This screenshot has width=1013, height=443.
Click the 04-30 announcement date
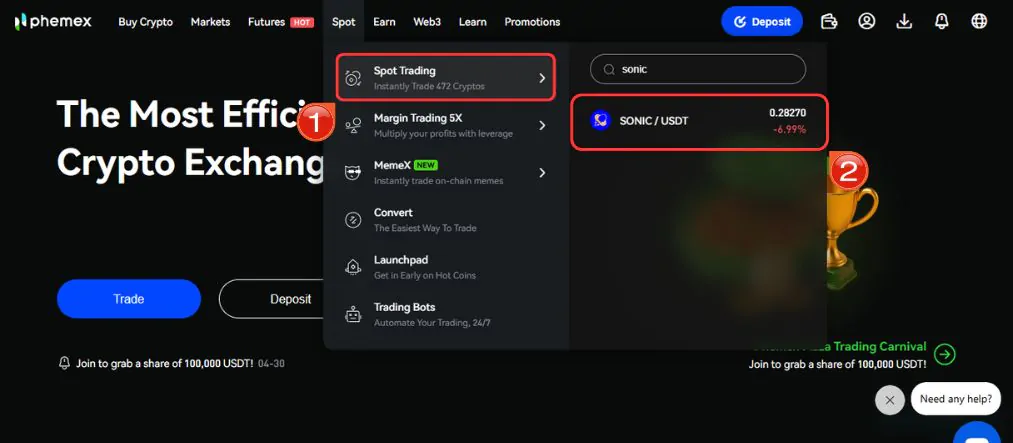(271, 364)
